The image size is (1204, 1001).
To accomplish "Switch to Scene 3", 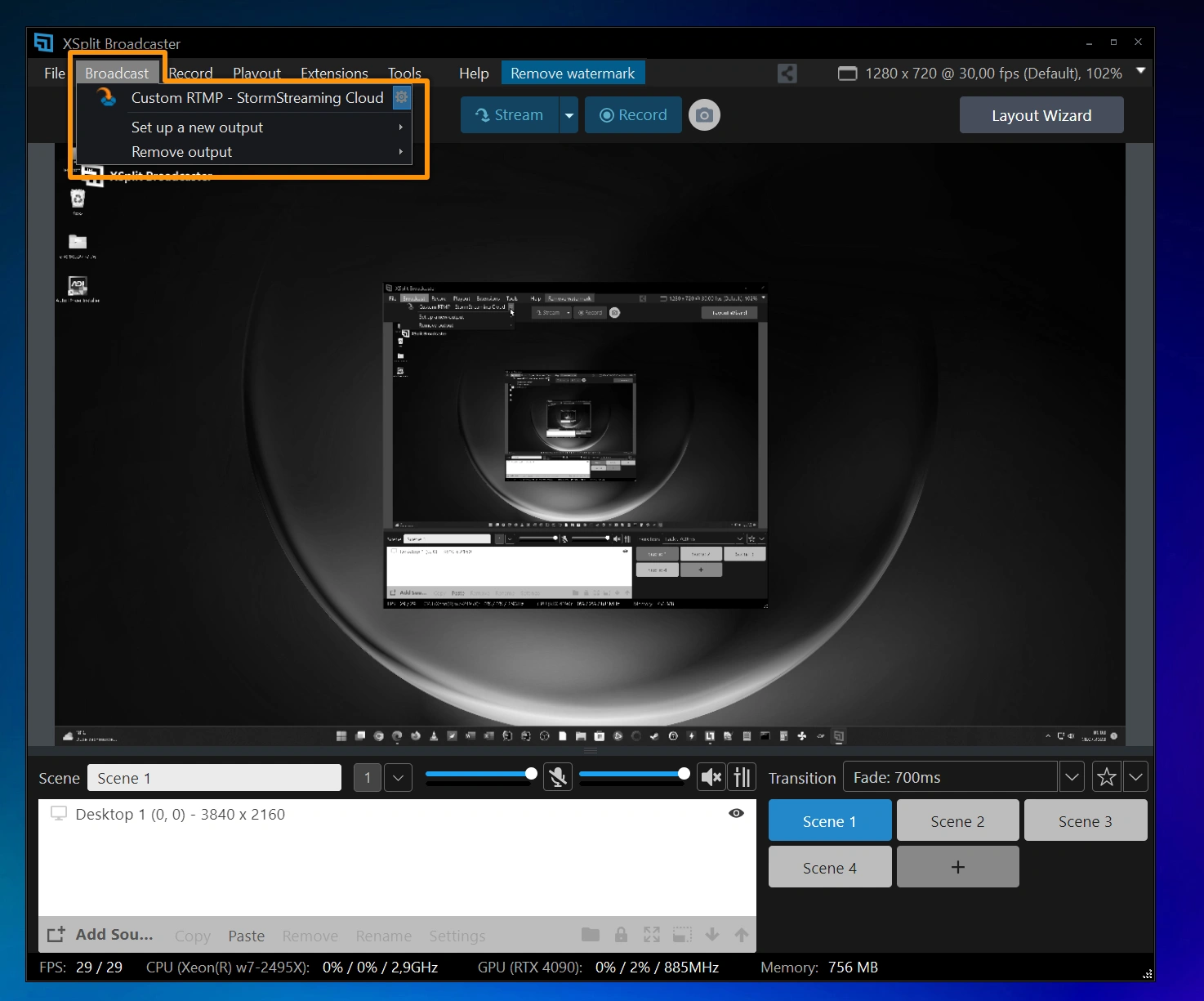I will point(1085,821).
